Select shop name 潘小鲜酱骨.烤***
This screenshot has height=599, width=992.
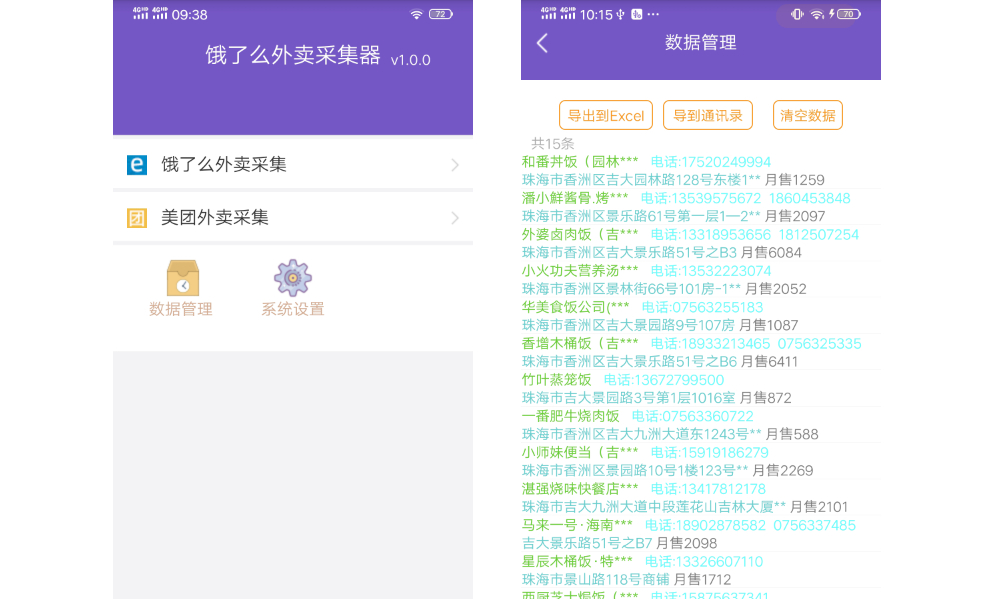click(x=574, y=199)
